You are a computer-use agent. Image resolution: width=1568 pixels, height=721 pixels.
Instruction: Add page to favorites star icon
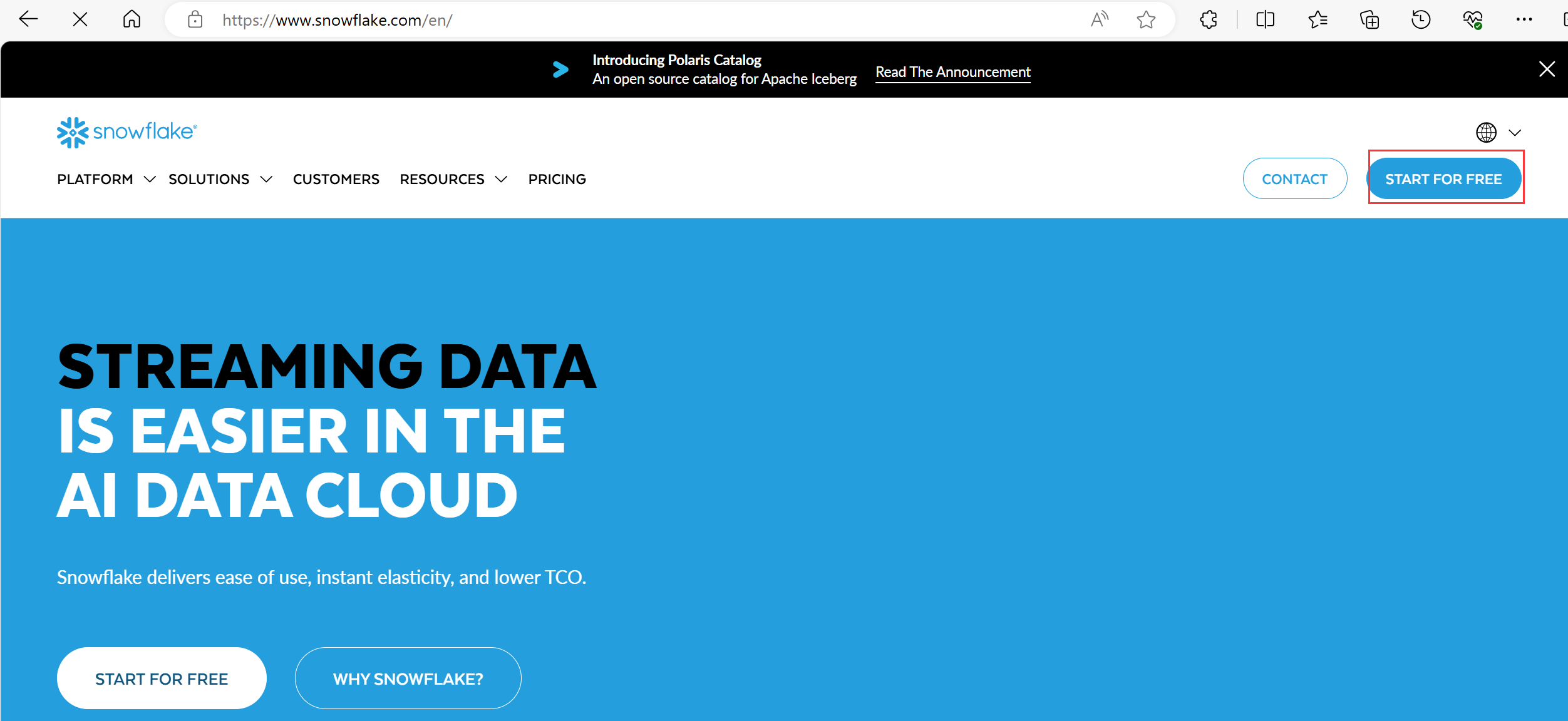[x=1146, y=19]
